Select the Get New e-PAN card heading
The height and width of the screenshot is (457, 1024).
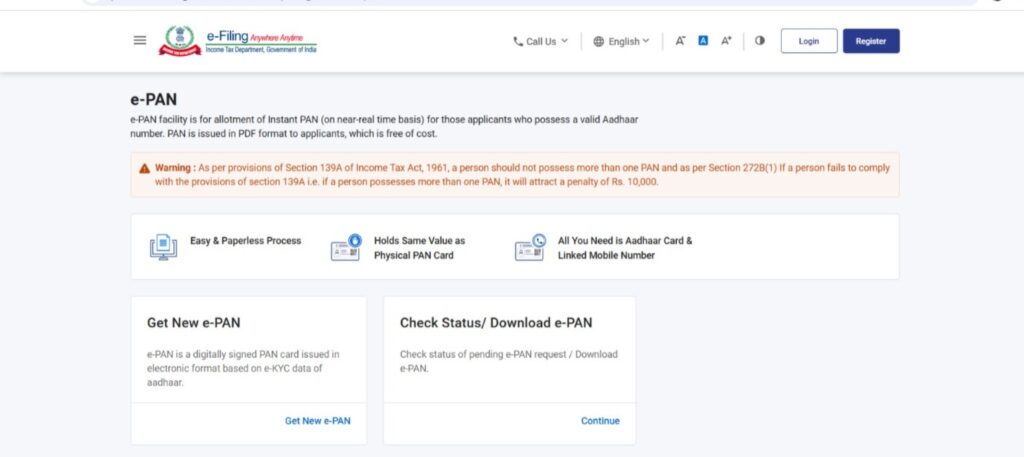coord(193,323)
